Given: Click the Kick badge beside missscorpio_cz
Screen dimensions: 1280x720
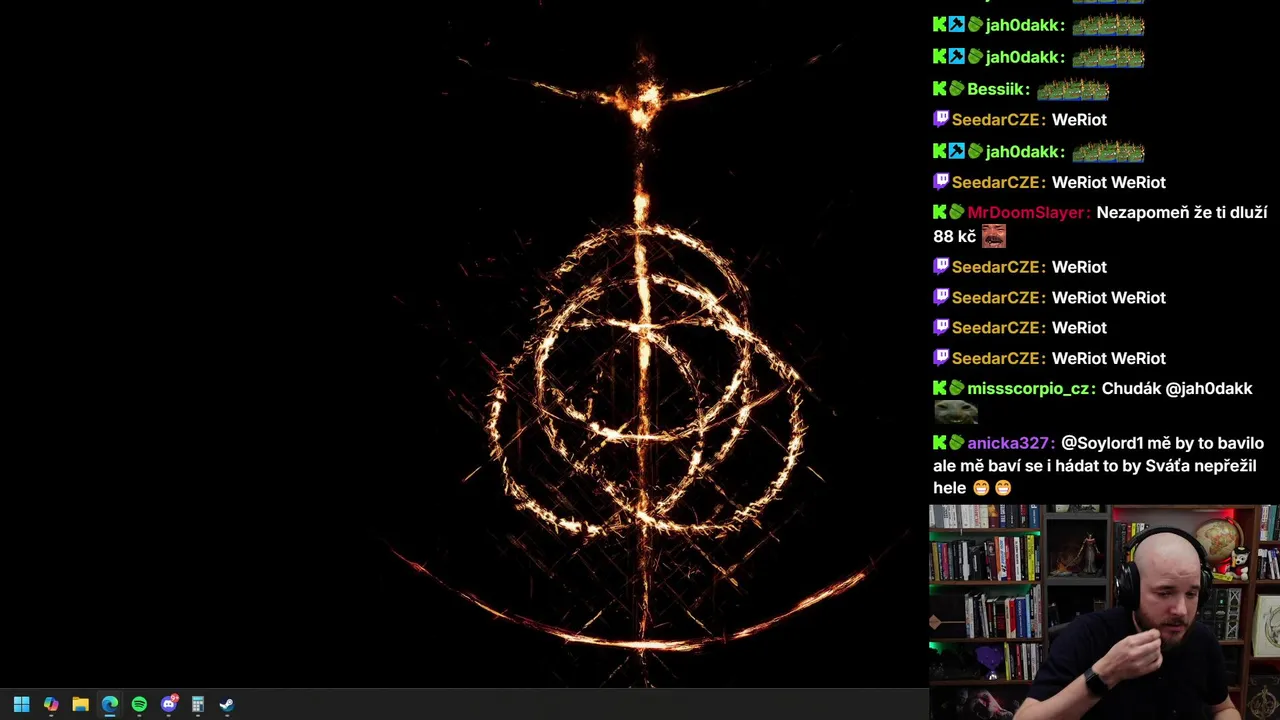Looking at the screenshot, I should (x=940, y=388).
